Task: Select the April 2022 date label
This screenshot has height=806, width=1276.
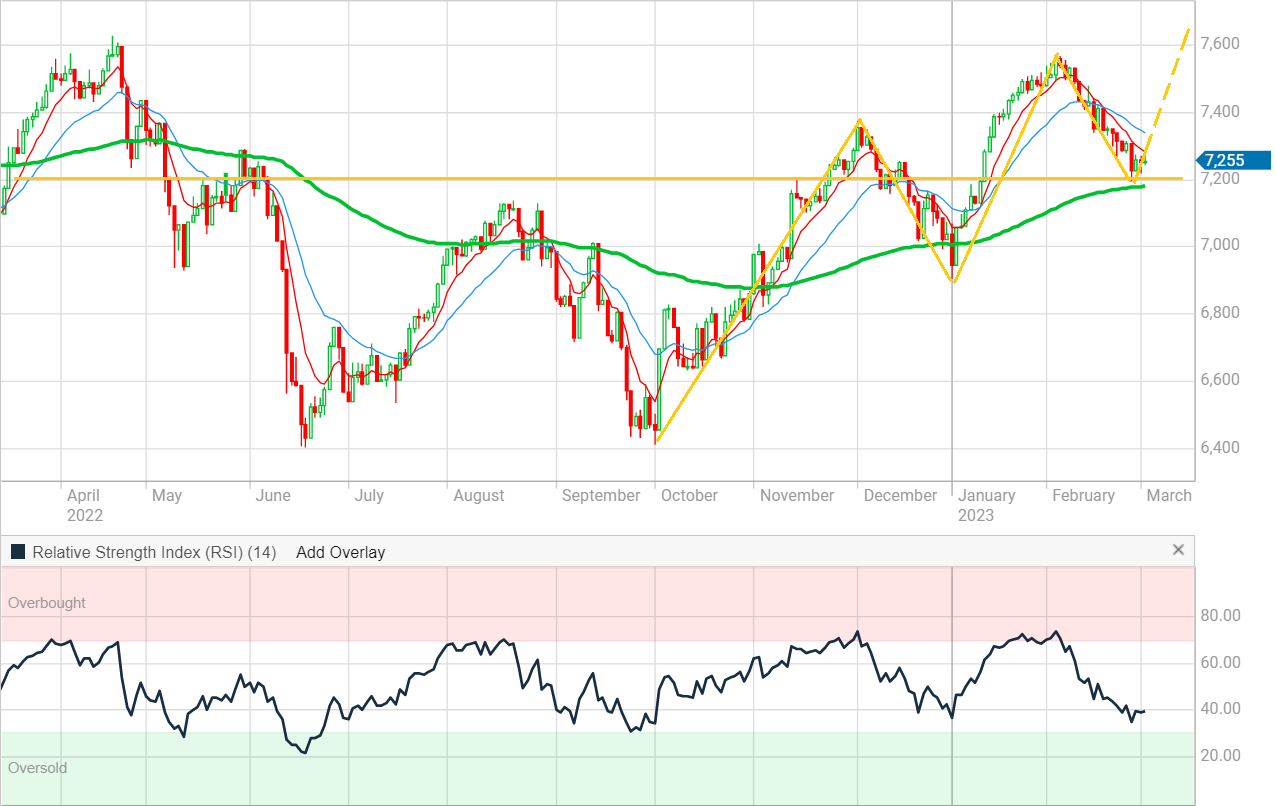Action: 84,504
